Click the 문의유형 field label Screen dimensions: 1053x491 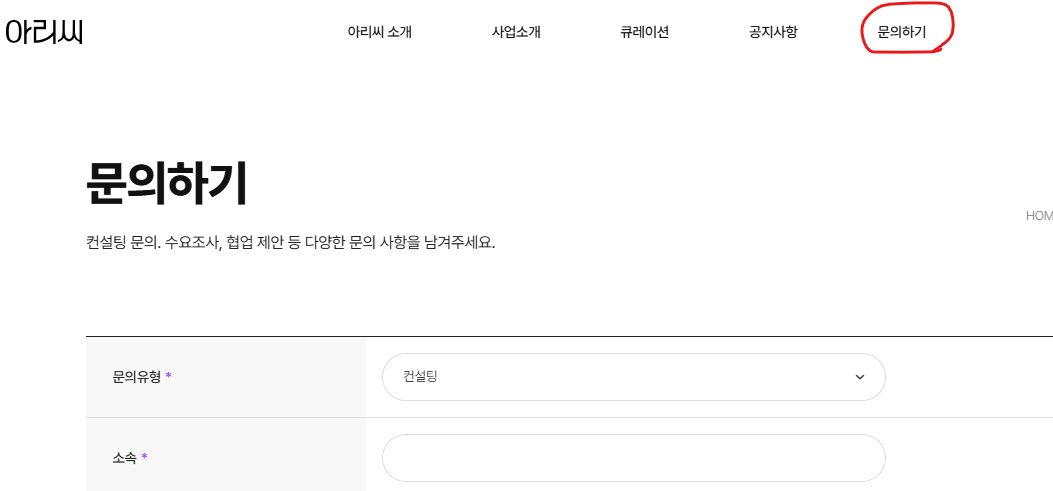click(x=137, y=377)
